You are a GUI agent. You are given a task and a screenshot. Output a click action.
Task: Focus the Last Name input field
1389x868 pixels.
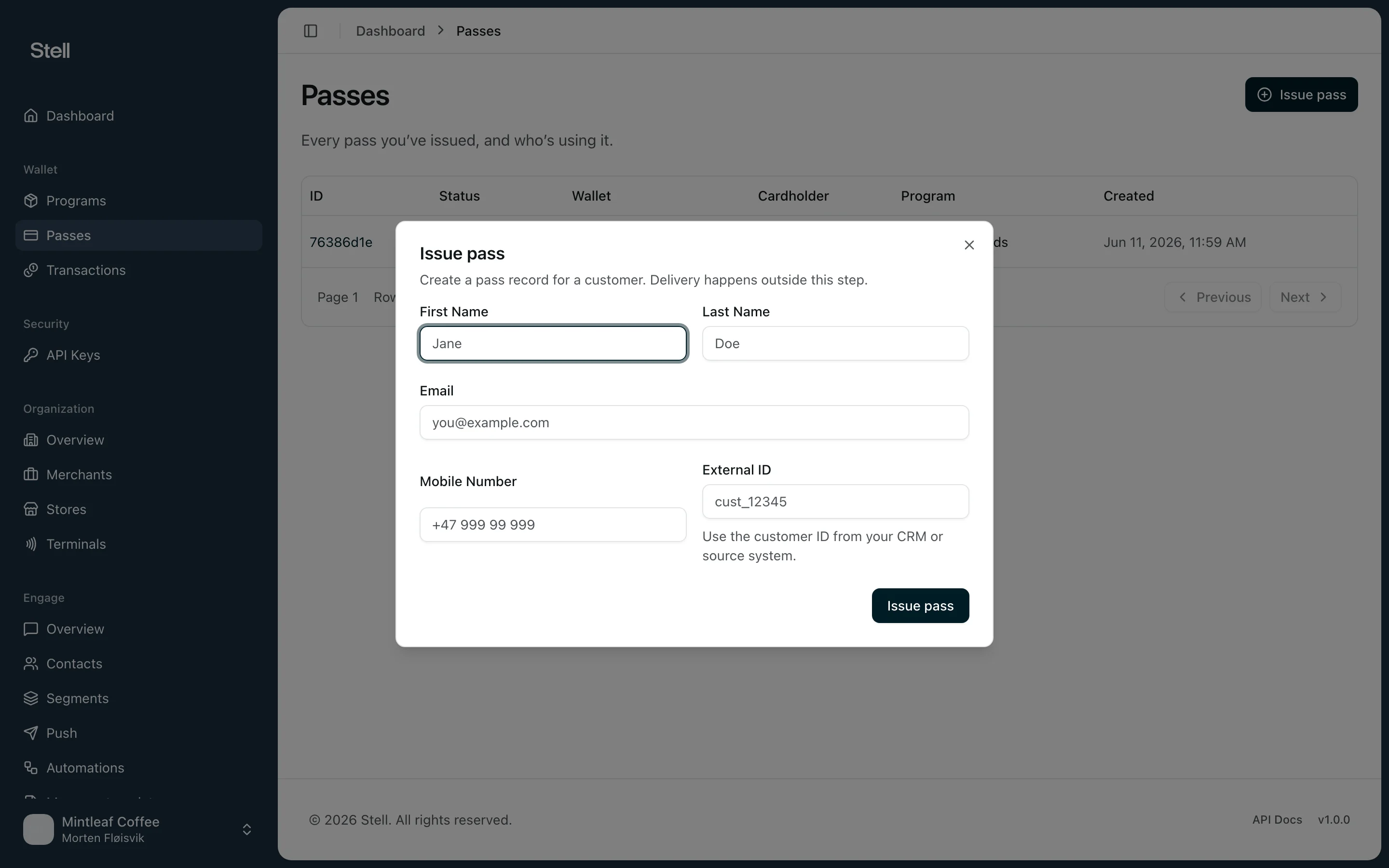[x=836, y=343]
